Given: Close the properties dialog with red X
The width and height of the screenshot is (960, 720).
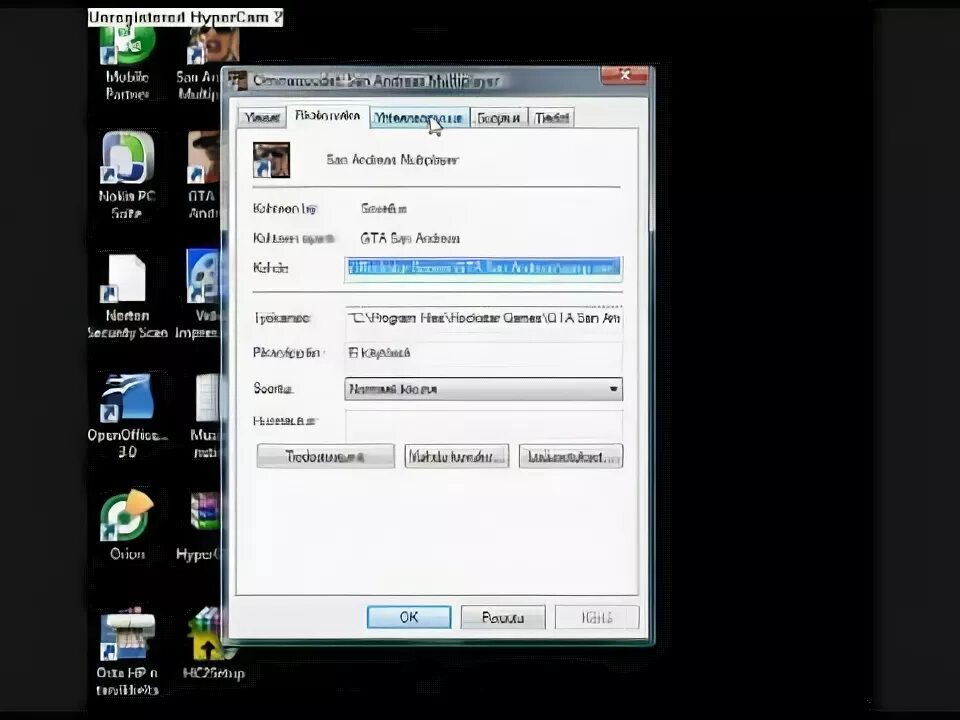Looking at the screenshot, I should tap(624, 75).
